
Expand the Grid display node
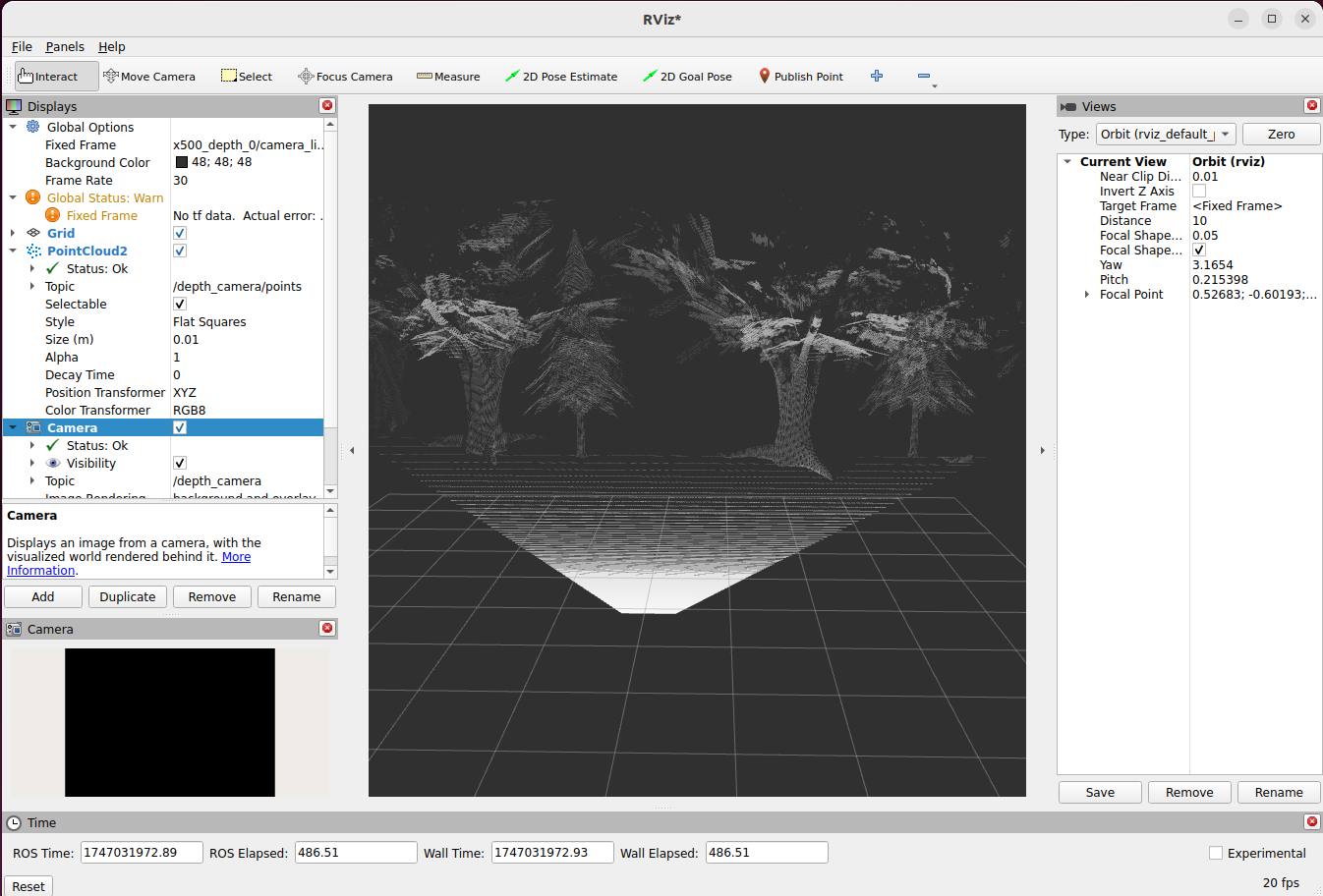[13, 233]
